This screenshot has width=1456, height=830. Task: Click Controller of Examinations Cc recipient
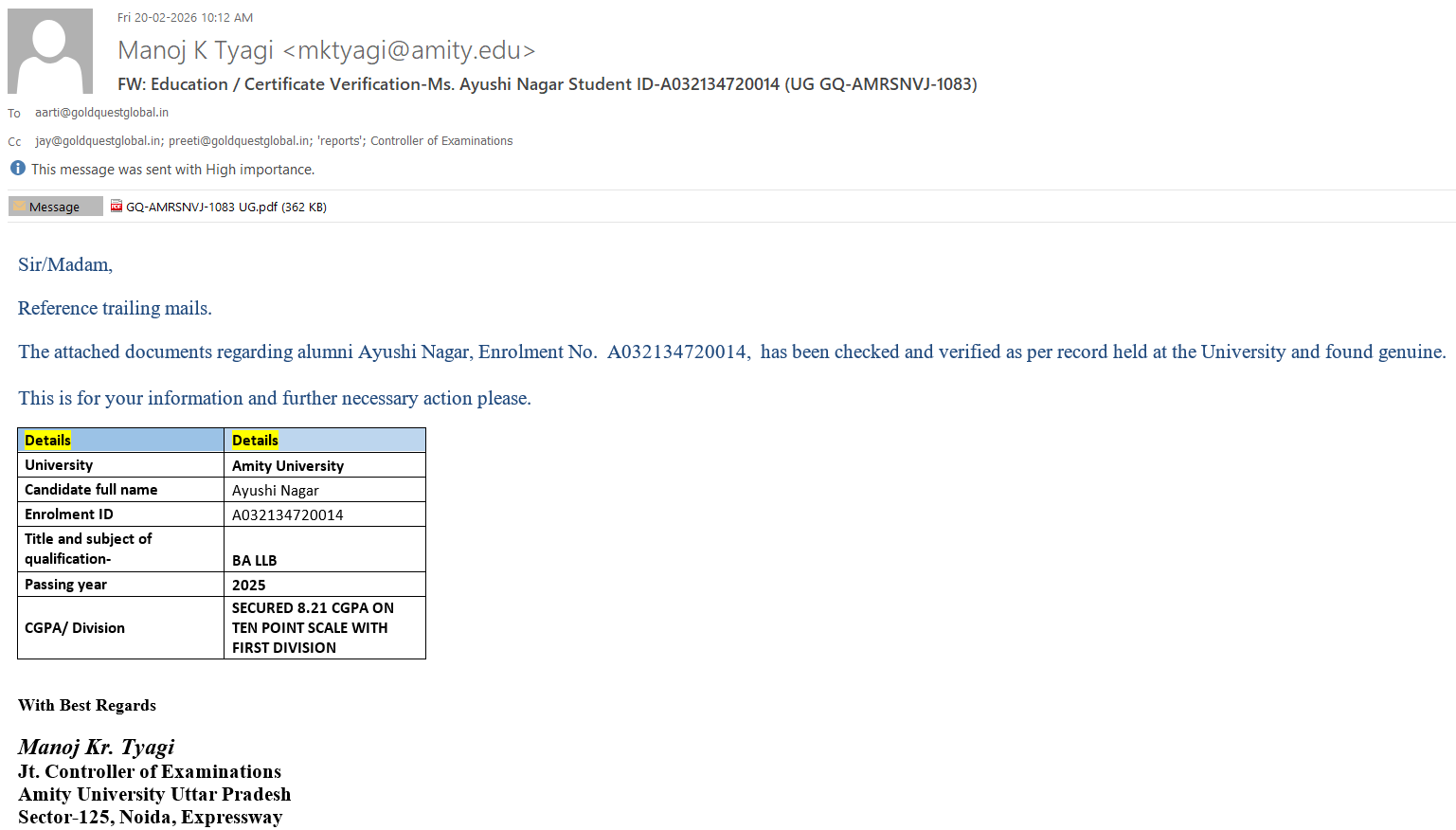coord(441,140)
